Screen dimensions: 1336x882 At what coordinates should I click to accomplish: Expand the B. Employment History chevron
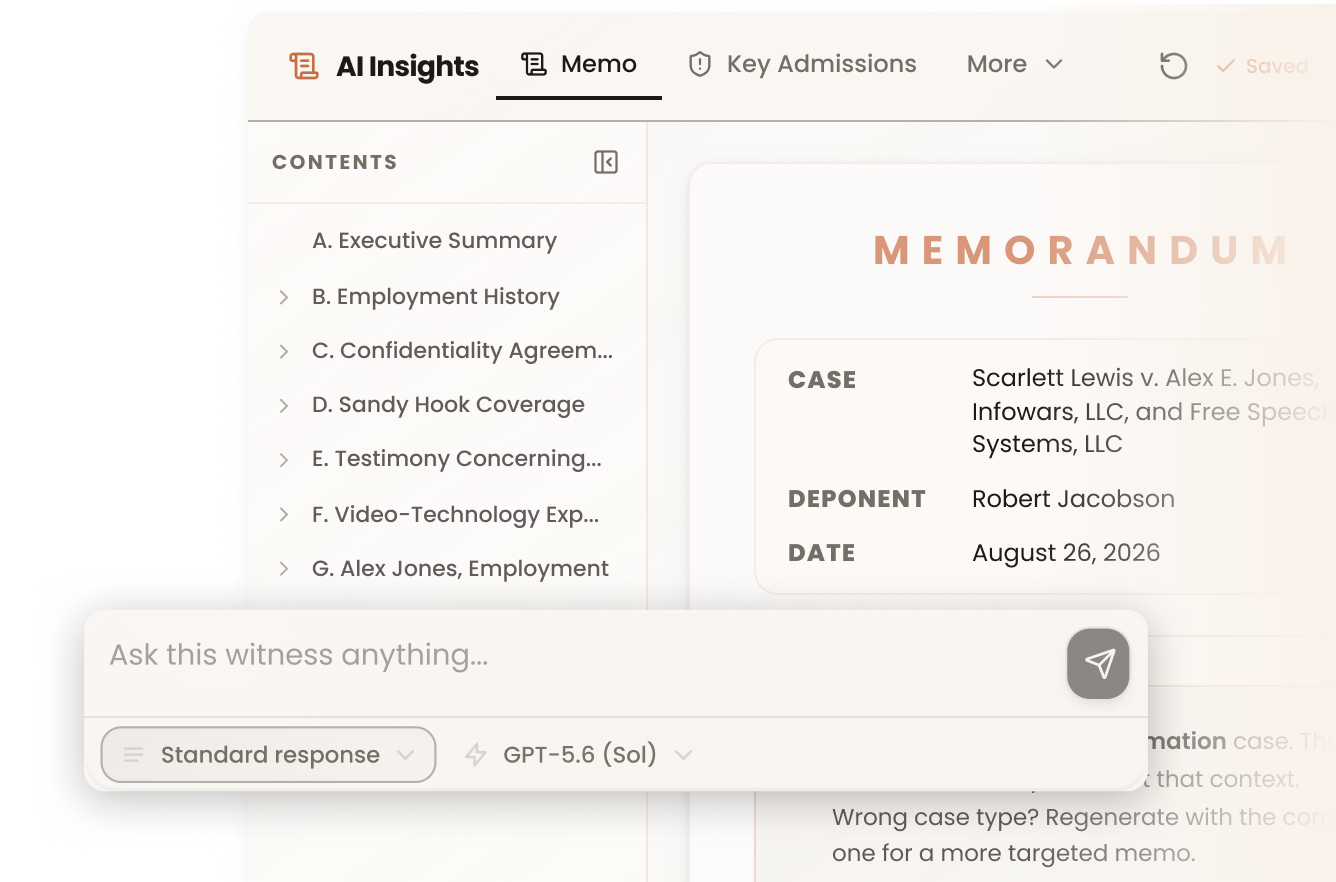tap(284, 297)
